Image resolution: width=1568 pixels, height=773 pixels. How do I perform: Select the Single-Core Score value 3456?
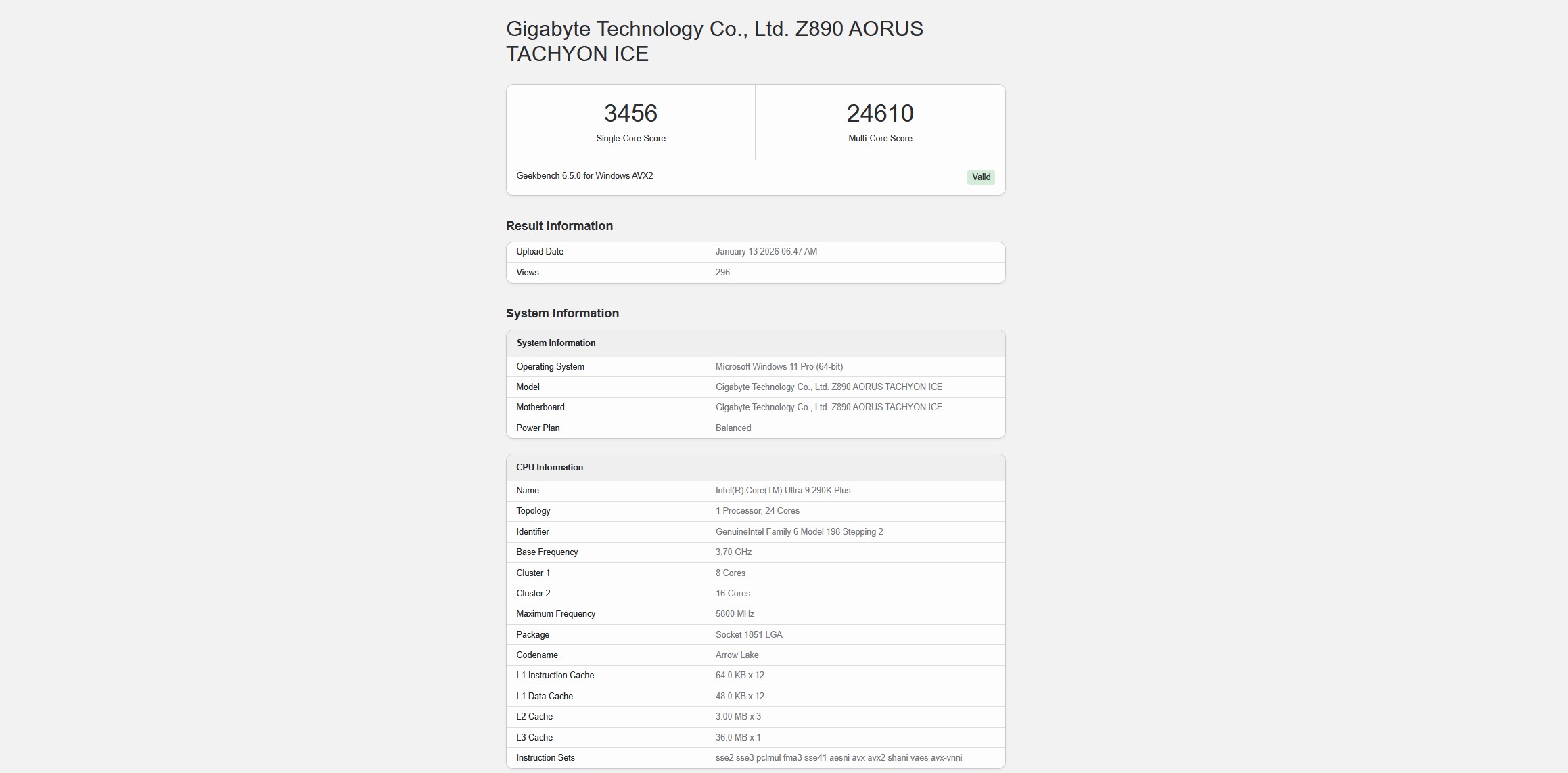630,113
